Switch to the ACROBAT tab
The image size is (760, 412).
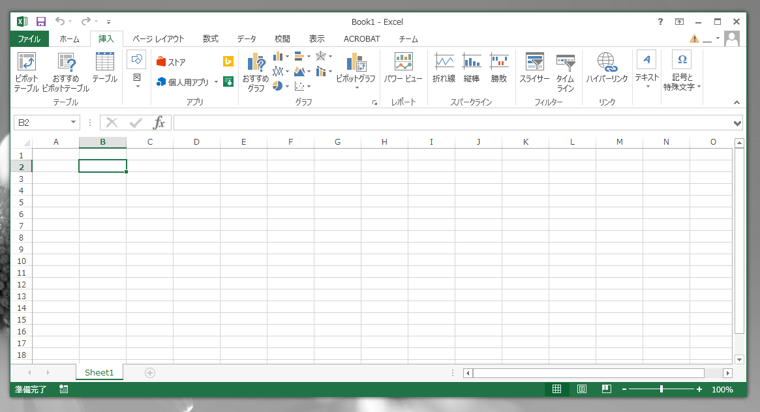point(362,39)
